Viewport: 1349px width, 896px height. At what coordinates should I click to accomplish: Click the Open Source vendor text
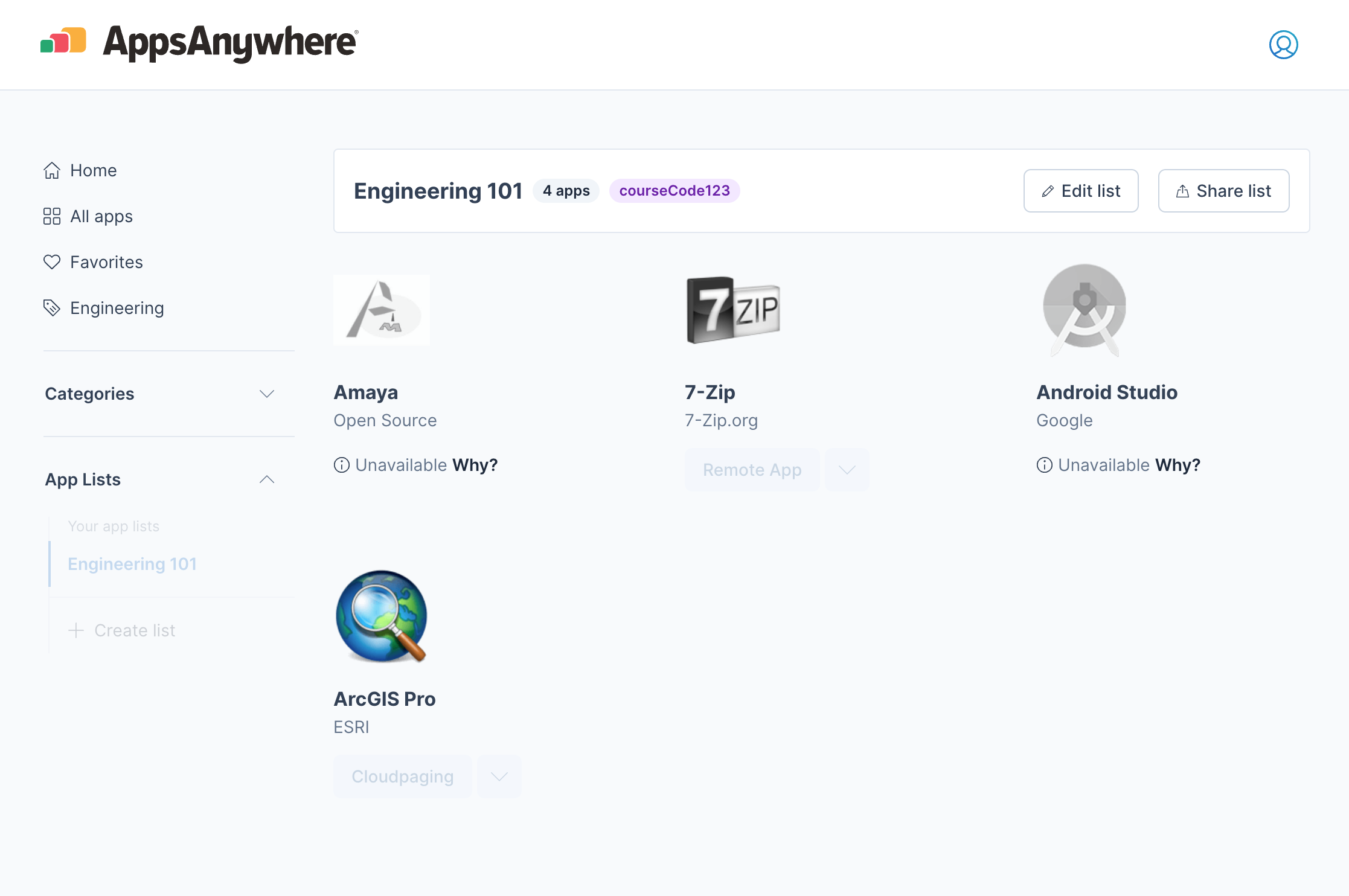[385, 420]
